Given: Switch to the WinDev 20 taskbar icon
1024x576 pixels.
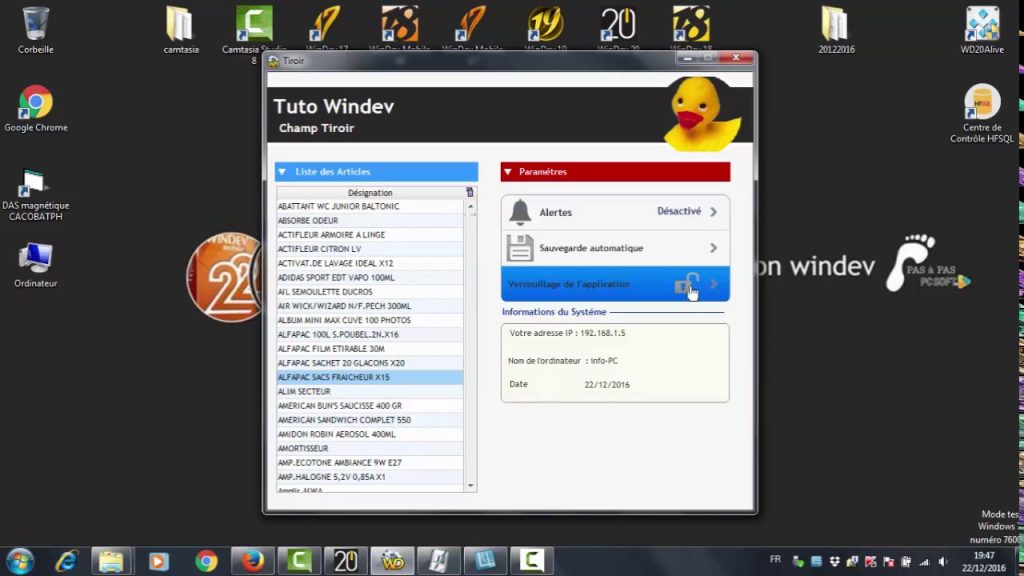Looking at the screenshot, I should click(x=345, y=561).
